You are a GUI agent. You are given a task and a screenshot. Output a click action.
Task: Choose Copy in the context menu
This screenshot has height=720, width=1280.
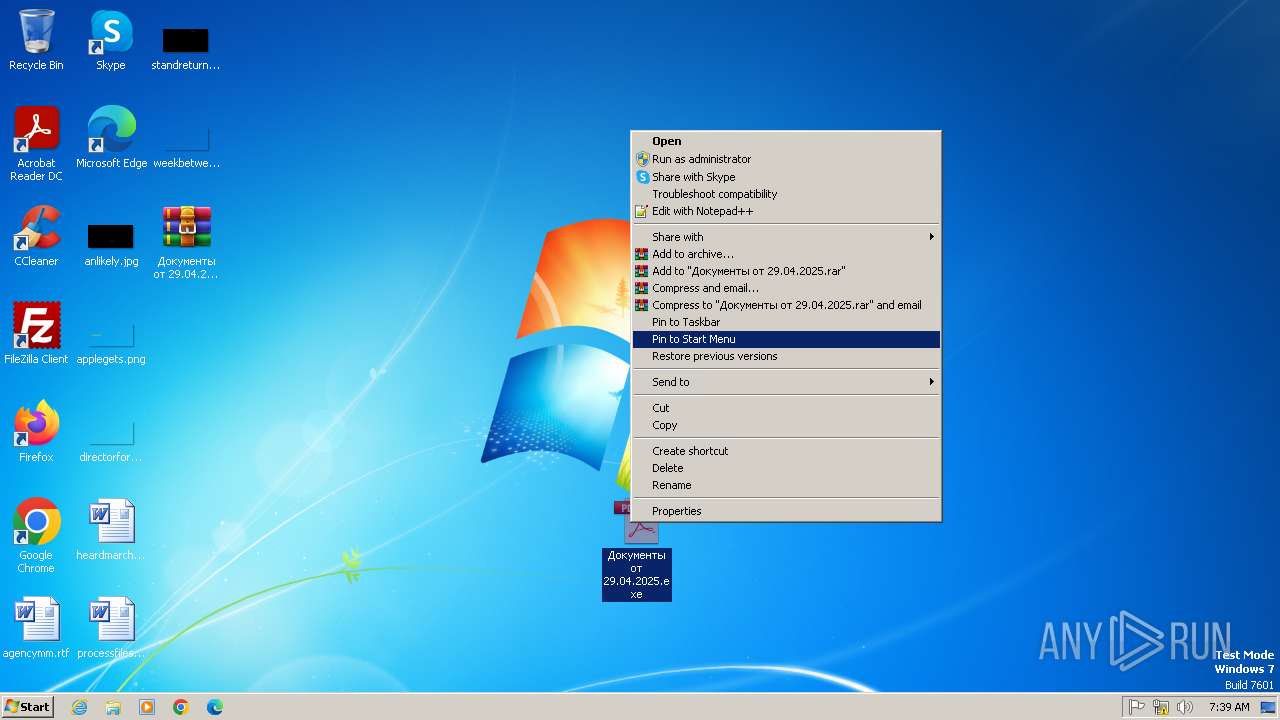[x=786, y=425]
